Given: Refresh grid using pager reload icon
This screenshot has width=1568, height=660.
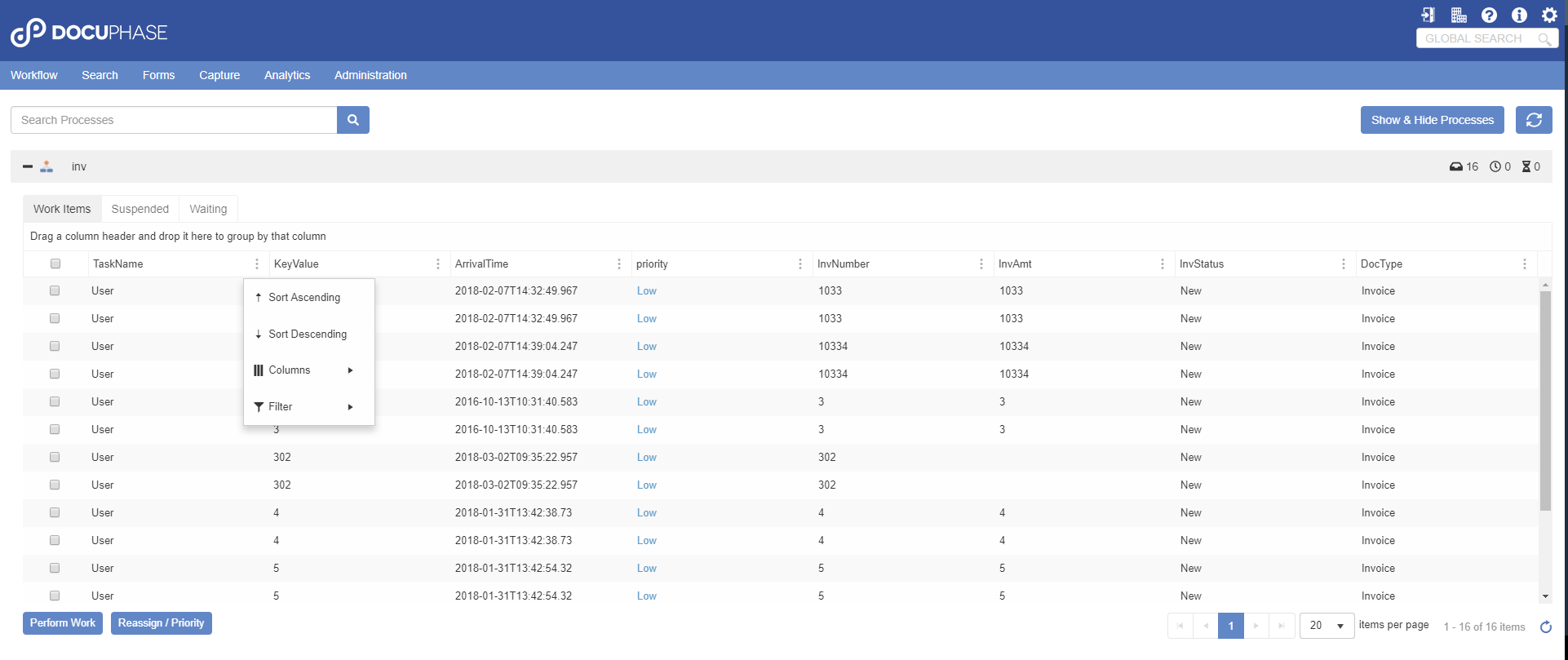Looking at the screenshot, I should click(x=1545, y=627).
